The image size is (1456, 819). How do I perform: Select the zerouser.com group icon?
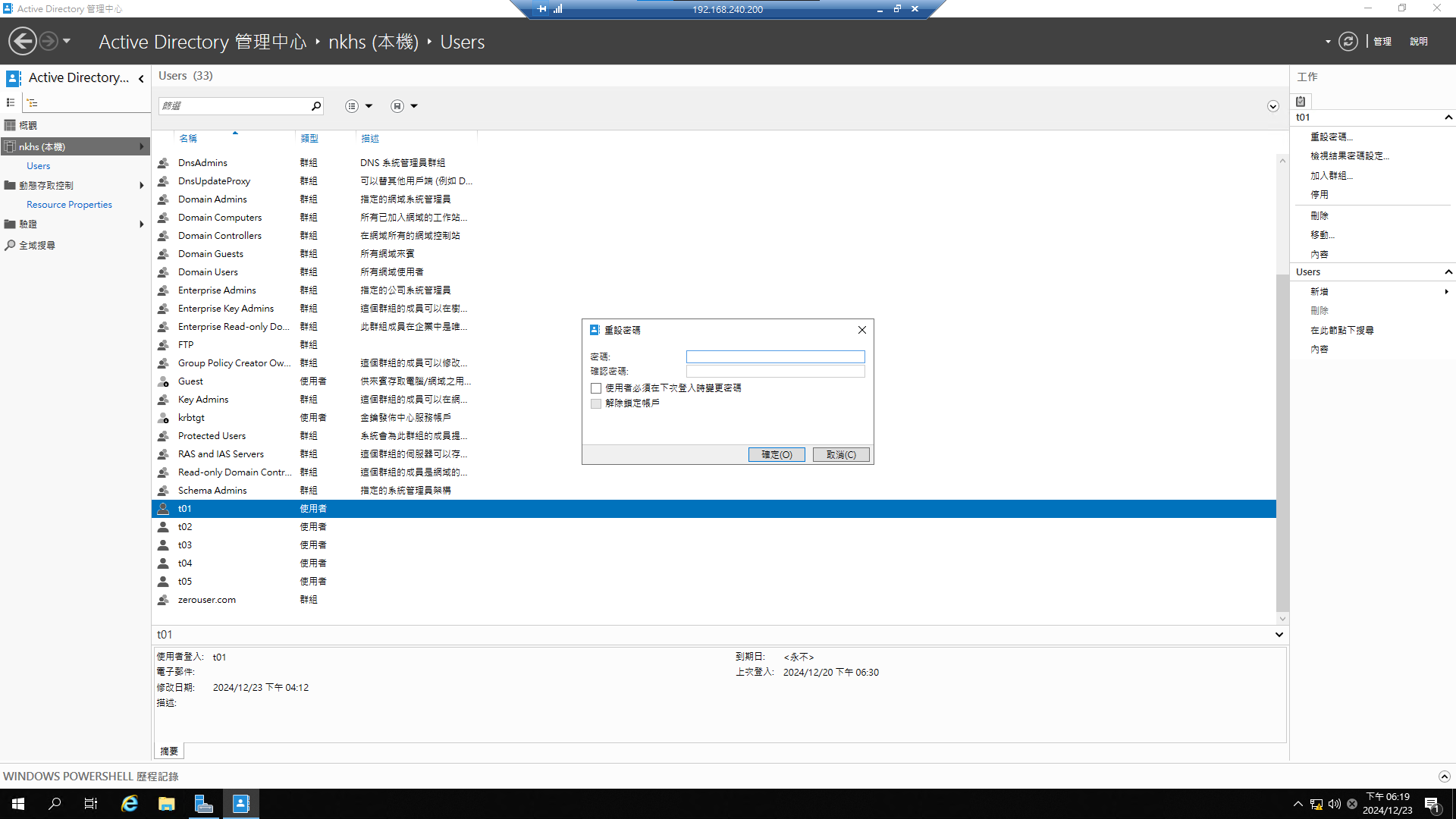point(163,600)
